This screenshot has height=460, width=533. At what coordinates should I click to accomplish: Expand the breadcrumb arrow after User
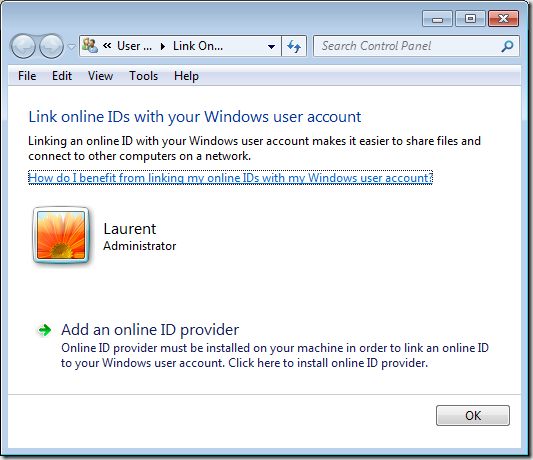(x=163, y=46)
